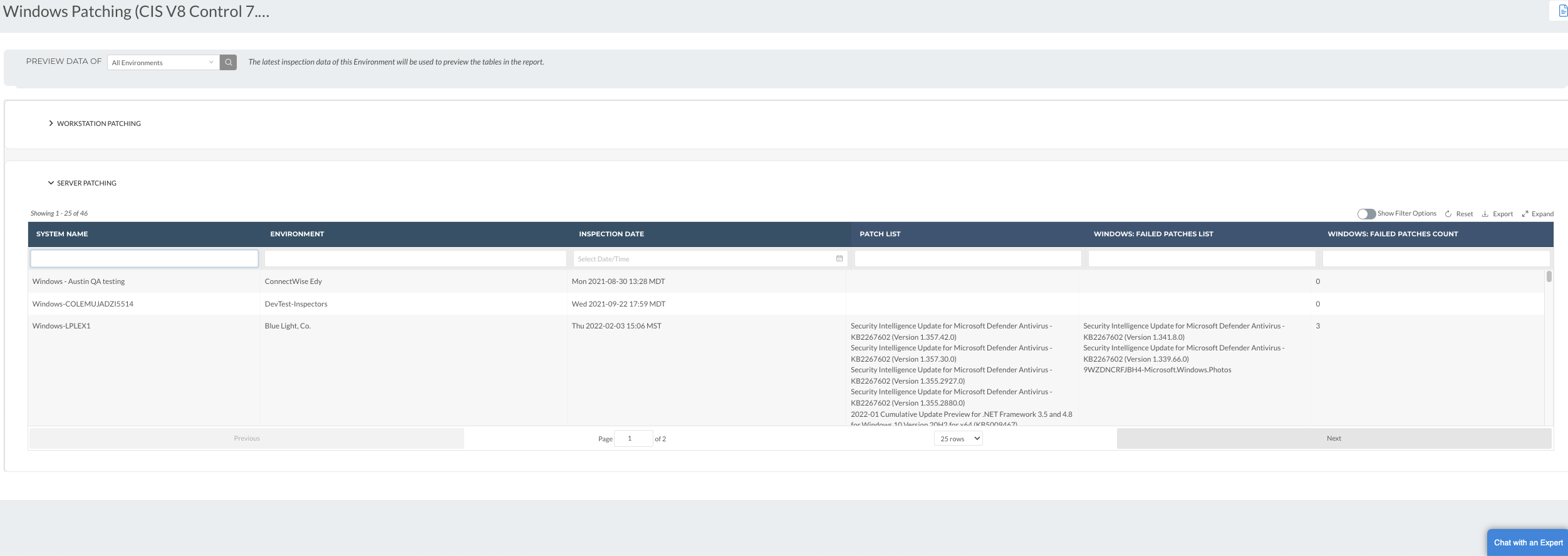Image resolution: width=1568 pixels, height=556 pixels.
Task: Click the Wed 2021-09-22 17:59 MDT date
Action: tap(618, 304)
